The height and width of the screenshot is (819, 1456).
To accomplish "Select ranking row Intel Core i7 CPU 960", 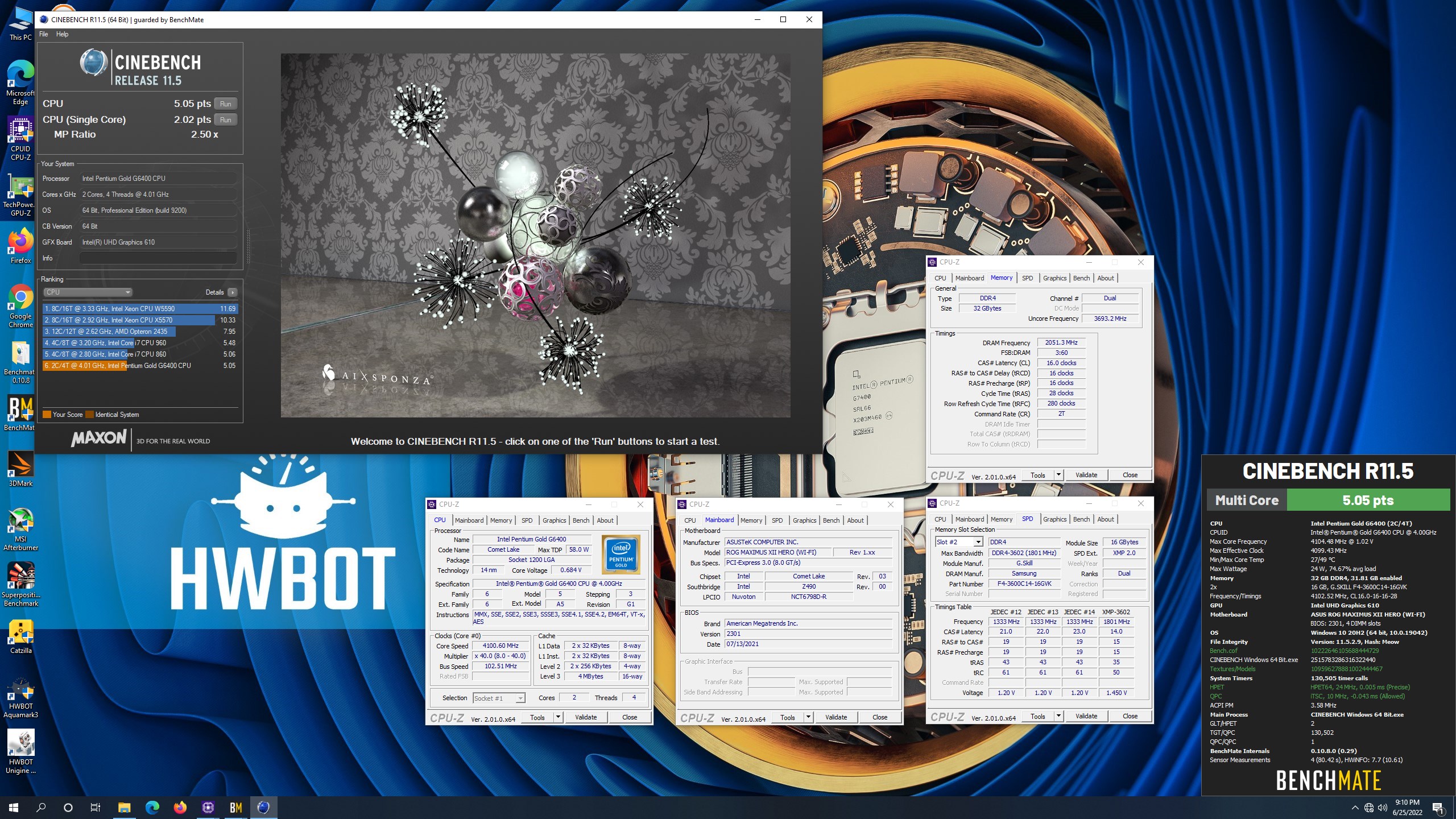I will [x=140, y=343].
